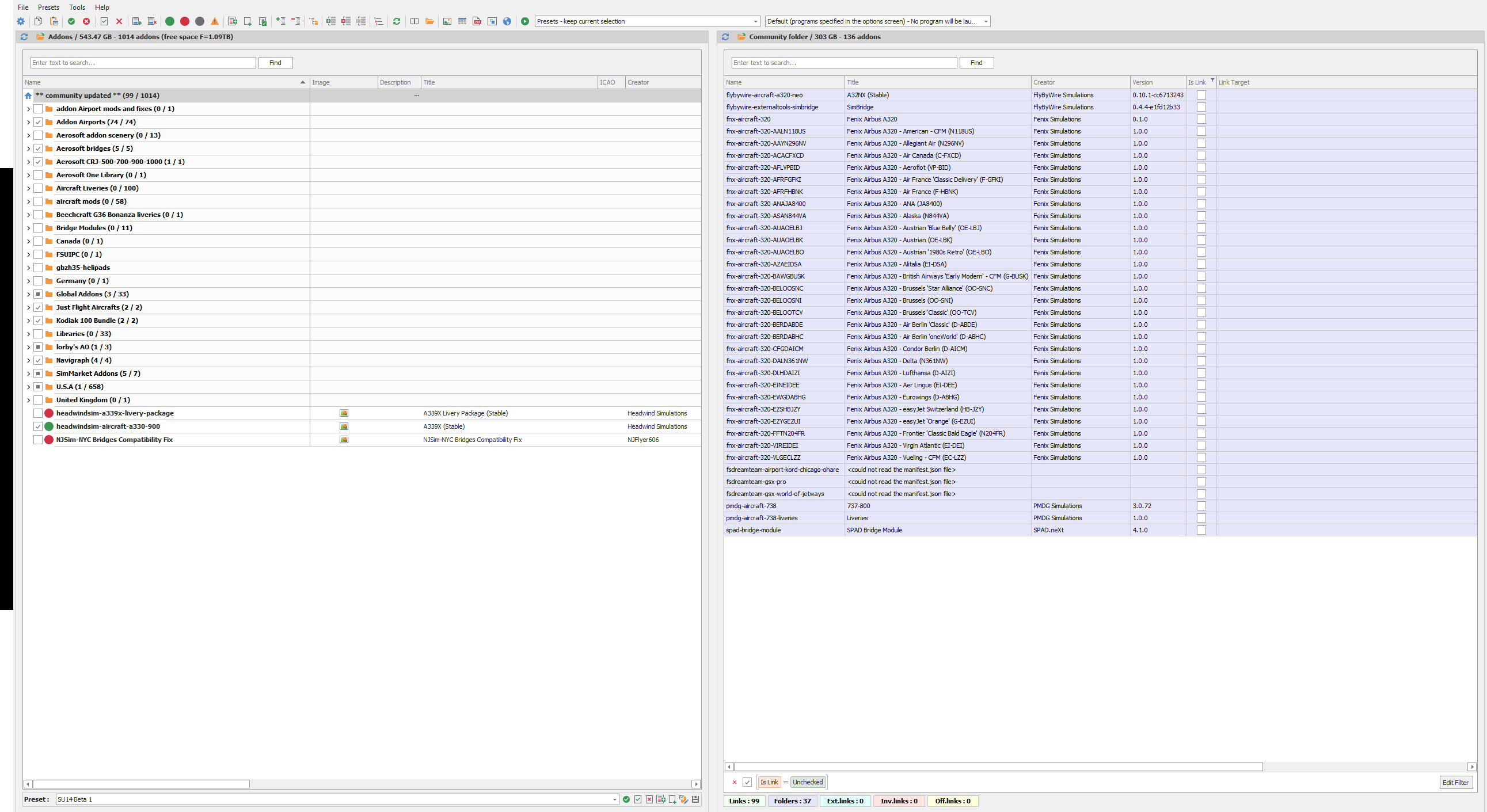Open the Presets menu
The width and height of the screenshot is (1487, 812).
point(48,7)
